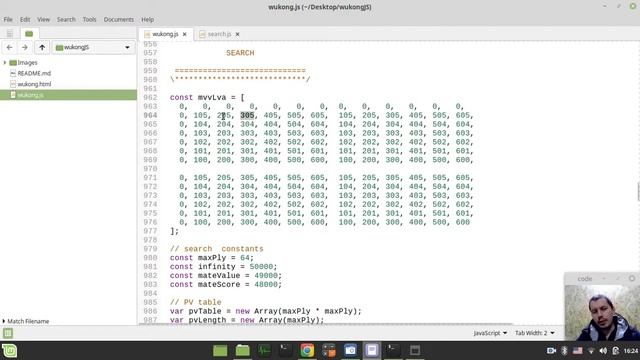Open power manager tray icon
The height and width of the screenshot is (360, 640).
[616, 351]
